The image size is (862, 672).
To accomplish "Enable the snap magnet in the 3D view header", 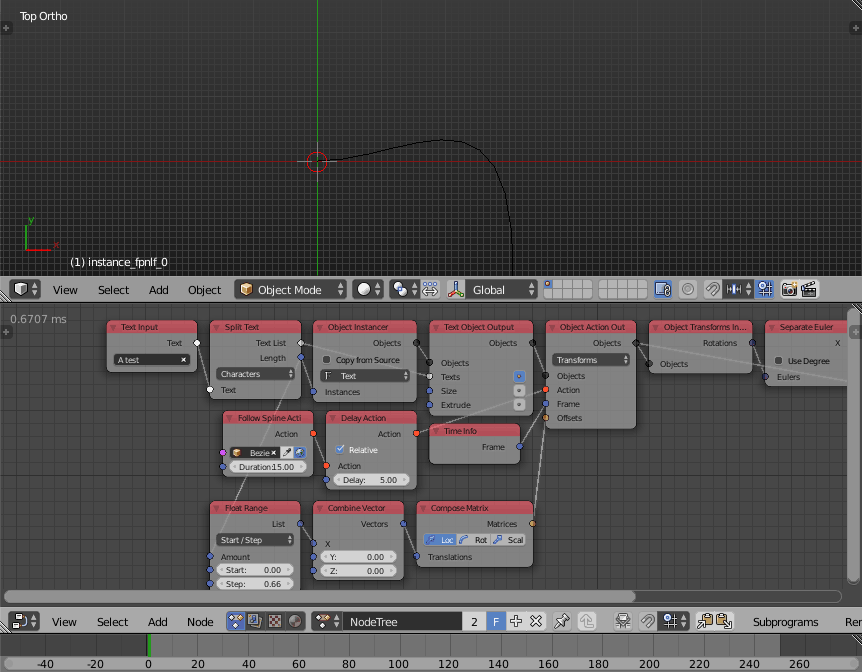I will click(x=713, y=289).
